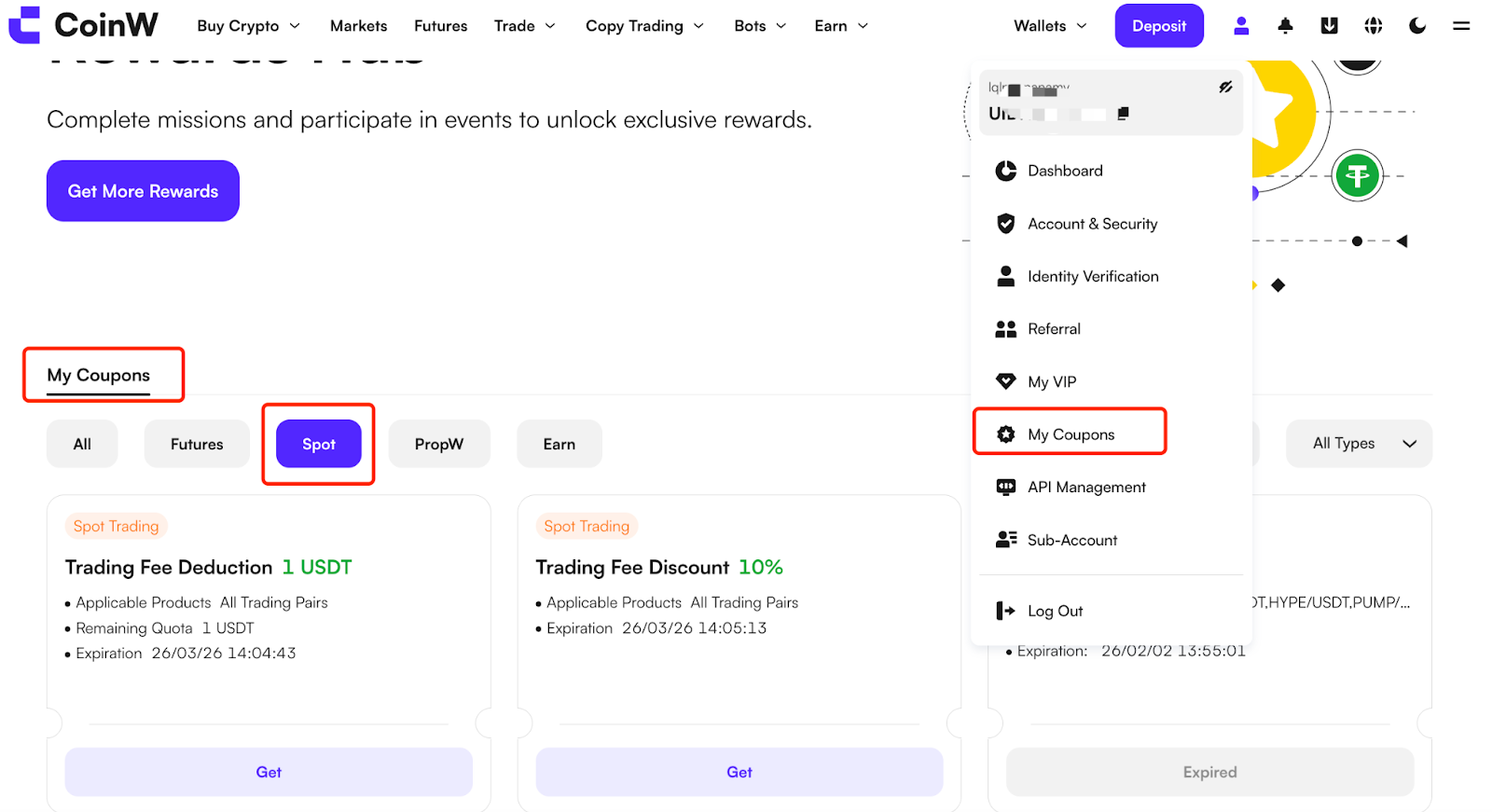
Task: Copy the UID using the copy icon
Action: [1124, 114]
